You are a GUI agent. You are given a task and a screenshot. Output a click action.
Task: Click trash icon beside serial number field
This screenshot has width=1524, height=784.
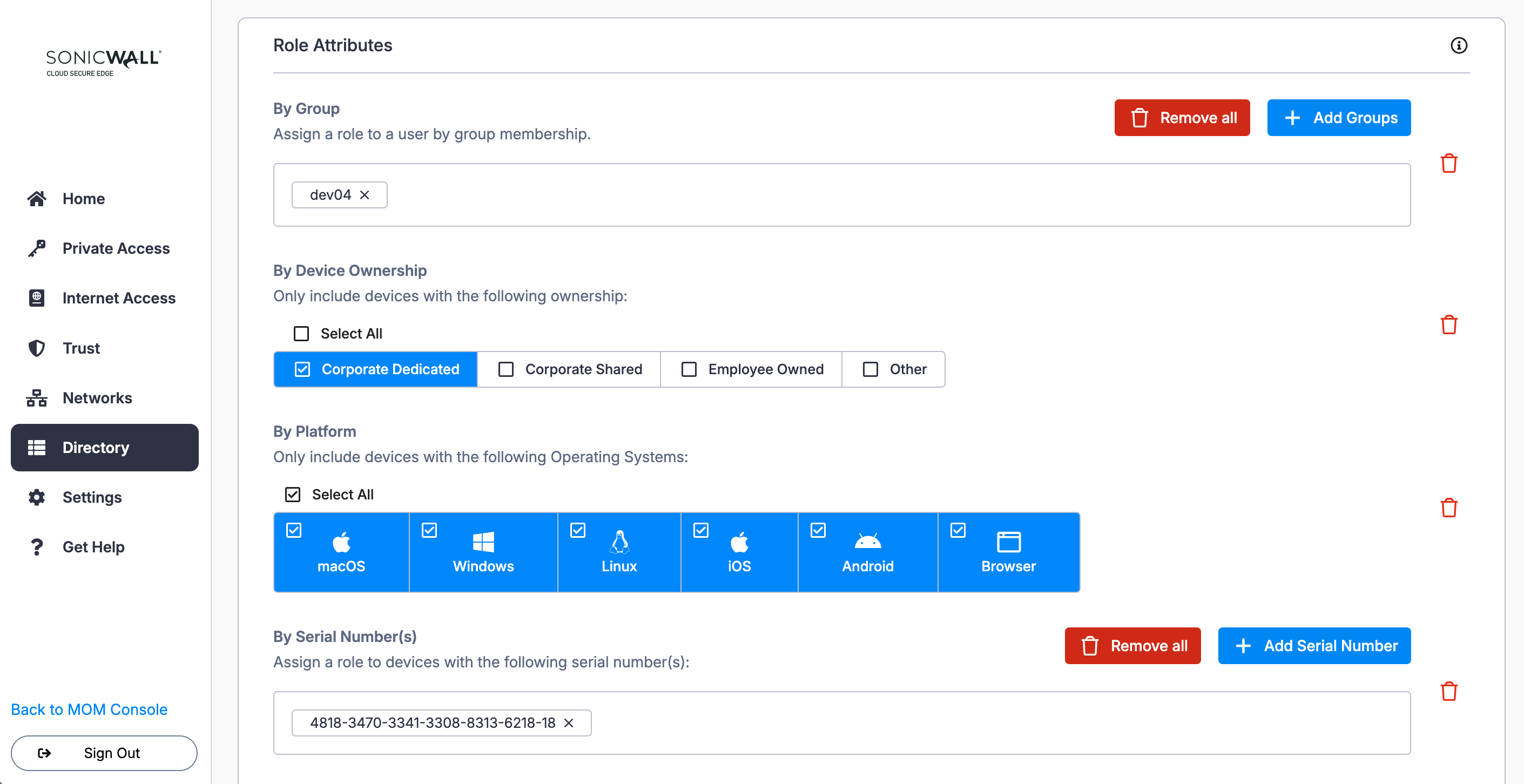pyautogui.click(x=1448, y=691)
